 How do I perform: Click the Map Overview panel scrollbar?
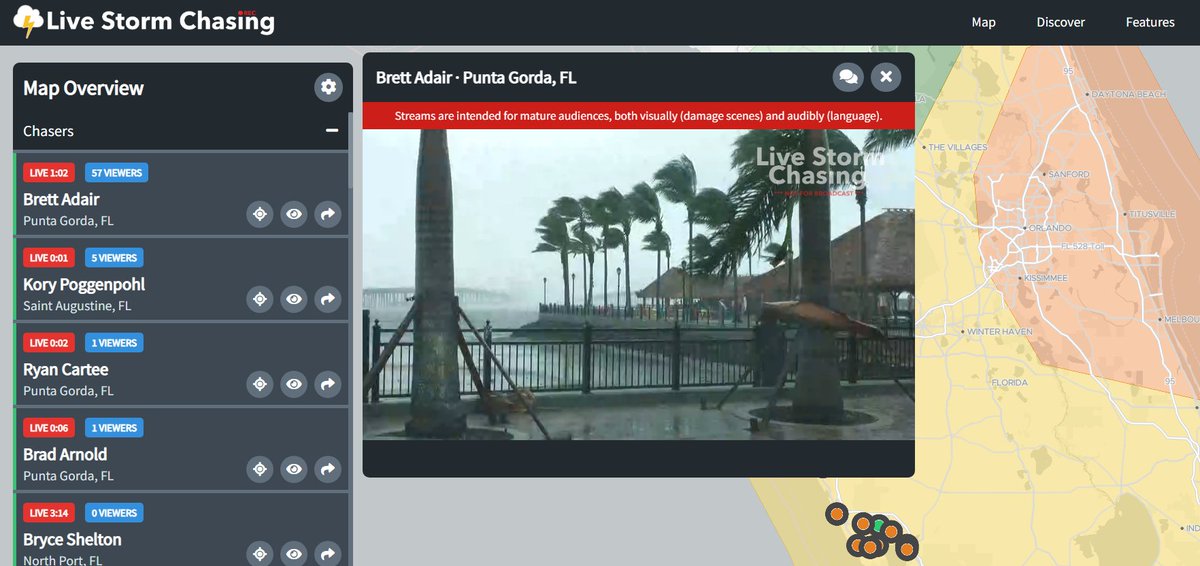(350, 150)
